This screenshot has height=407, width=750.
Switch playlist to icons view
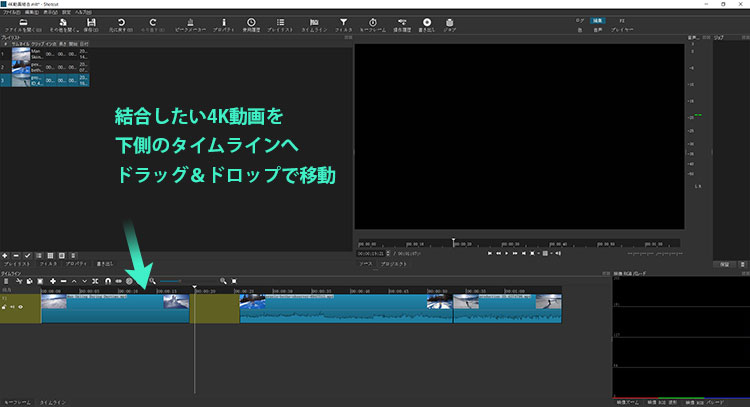click(62, 256)
